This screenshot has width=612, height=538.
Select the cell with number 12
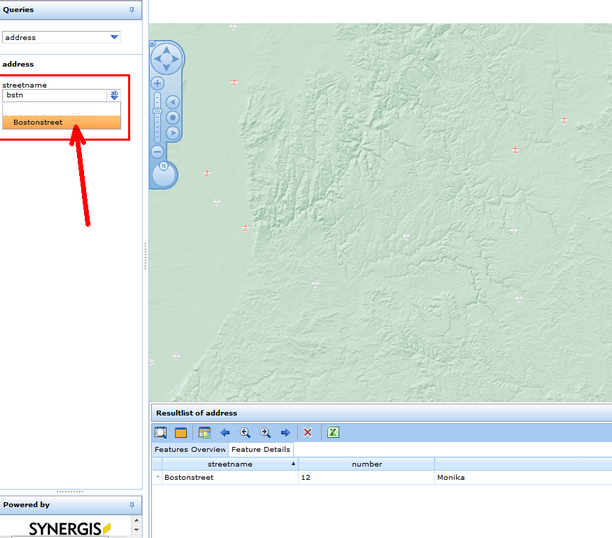(366, 477)
